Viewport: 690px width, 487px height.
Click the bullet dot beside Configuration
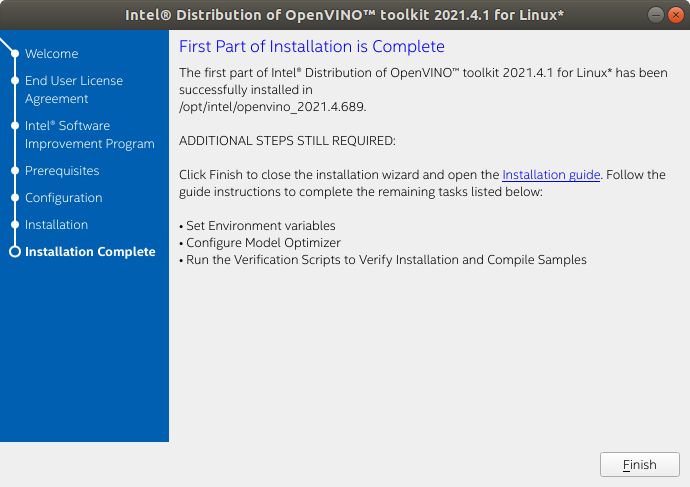point(14,198)
